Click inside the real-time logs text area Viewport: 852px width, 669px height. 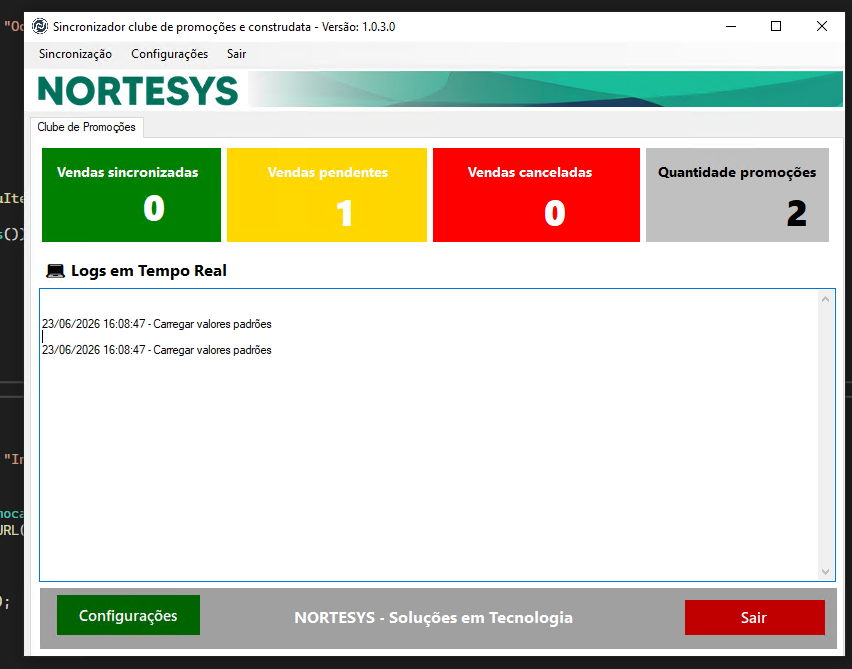coord(429,435)
